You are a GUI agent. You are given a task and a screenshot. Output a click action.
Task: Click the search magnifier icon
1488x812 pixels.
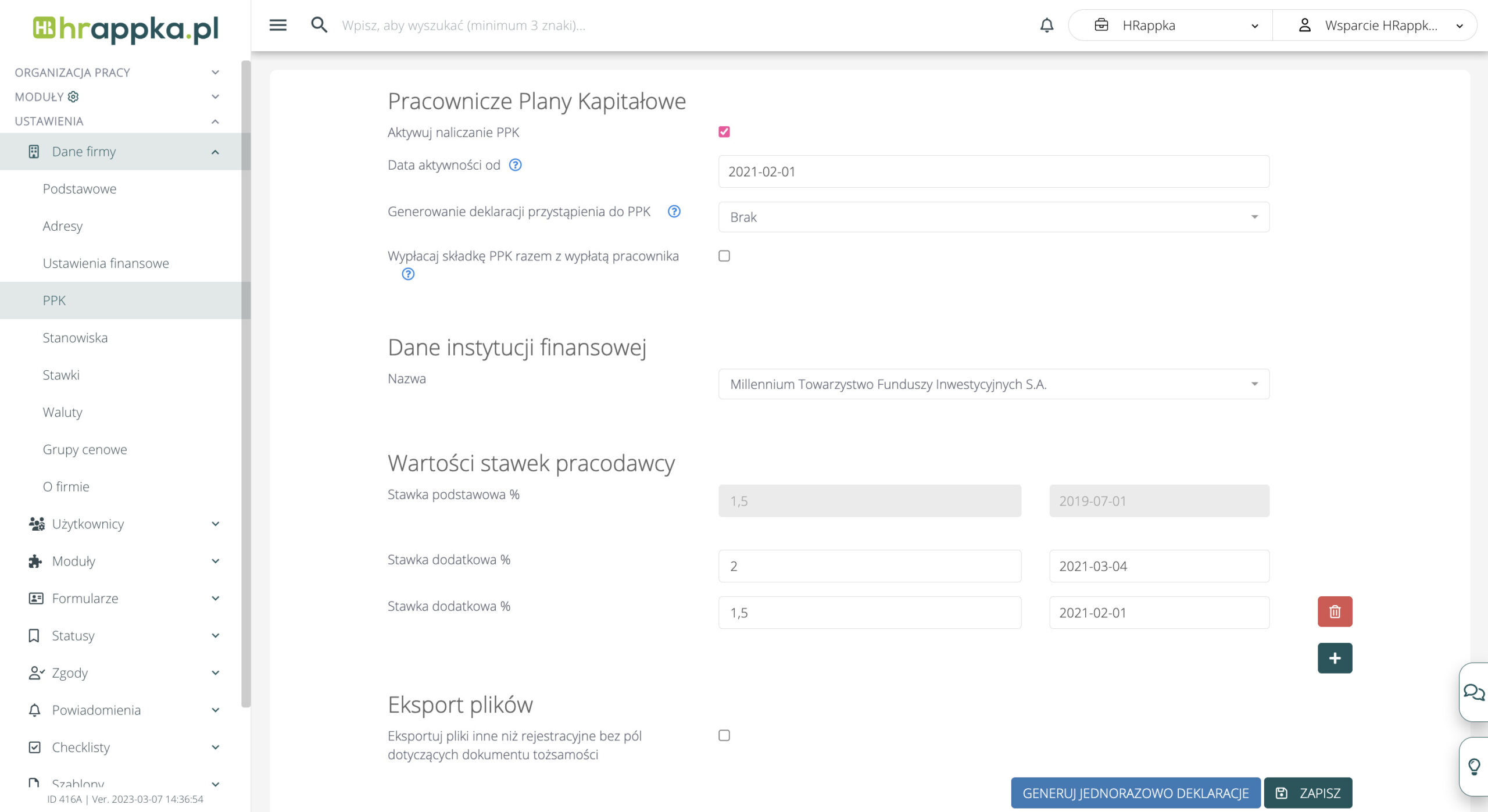[319, 25]
